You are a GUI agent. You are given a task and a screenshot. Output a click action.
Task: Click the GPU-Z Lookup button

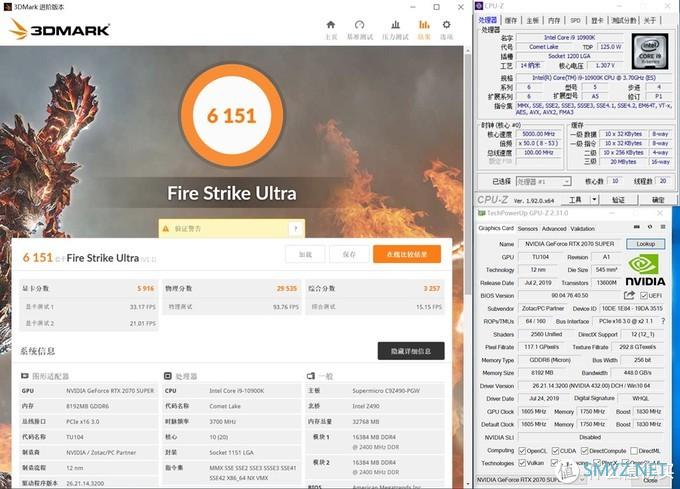[x=645, y=244]
